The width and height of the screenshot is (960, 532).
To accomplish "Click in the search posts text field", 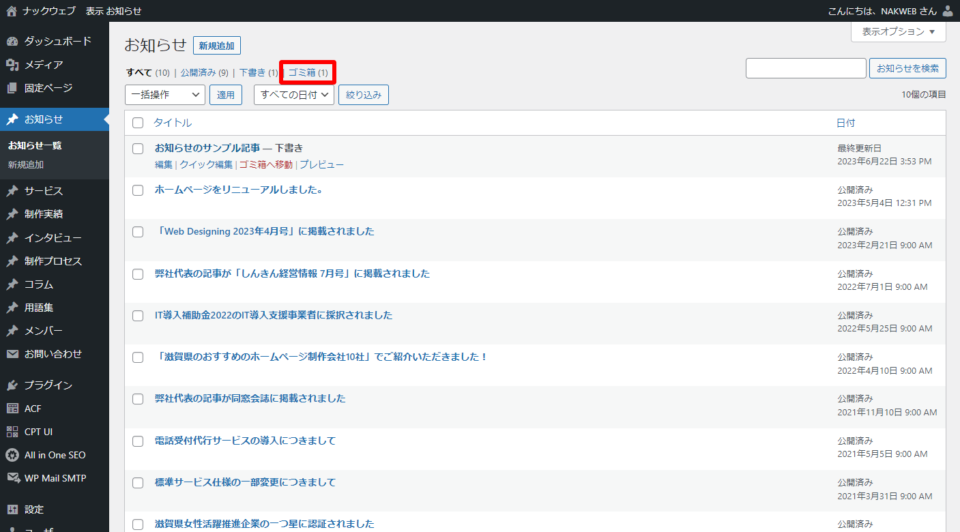I will click(806, 69).
